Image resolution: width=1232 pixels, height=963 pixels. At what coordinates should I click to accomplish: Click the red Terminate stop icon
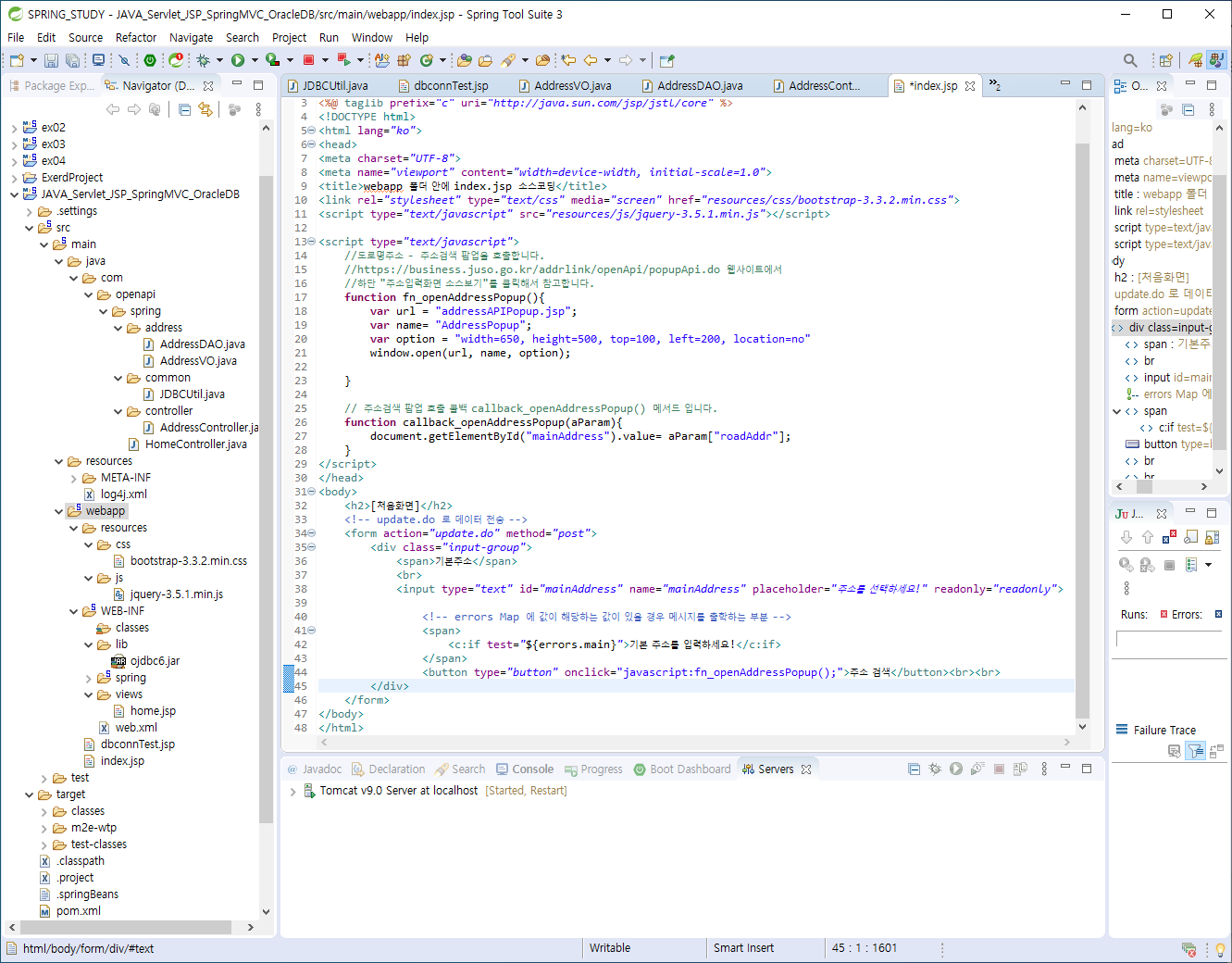point(309,60)
